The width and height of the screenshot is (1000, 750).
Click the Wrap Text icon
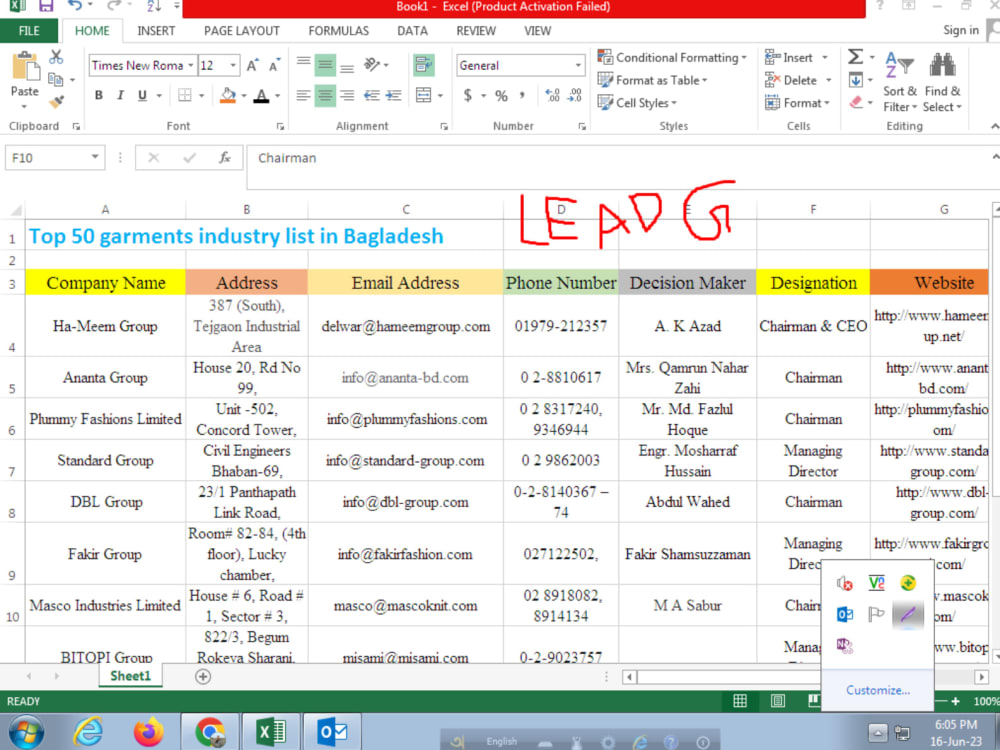coord(423,64)
